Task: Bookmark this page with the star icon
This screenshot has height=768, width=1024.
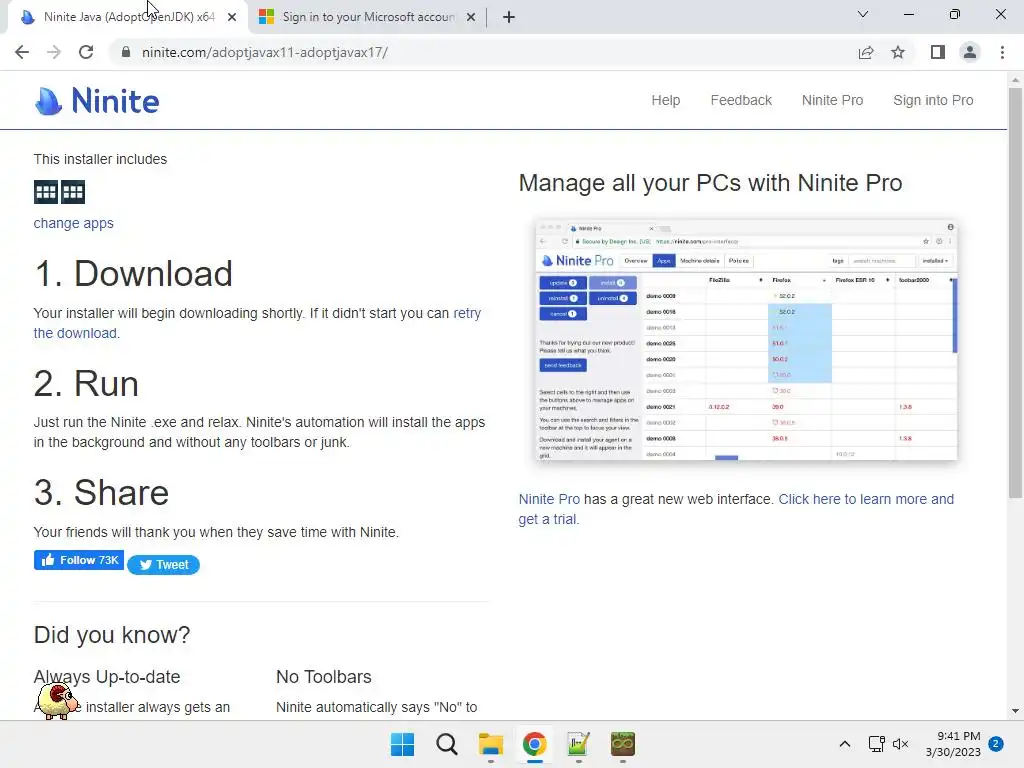Action: pyautogui.click(x=898, y=52)
